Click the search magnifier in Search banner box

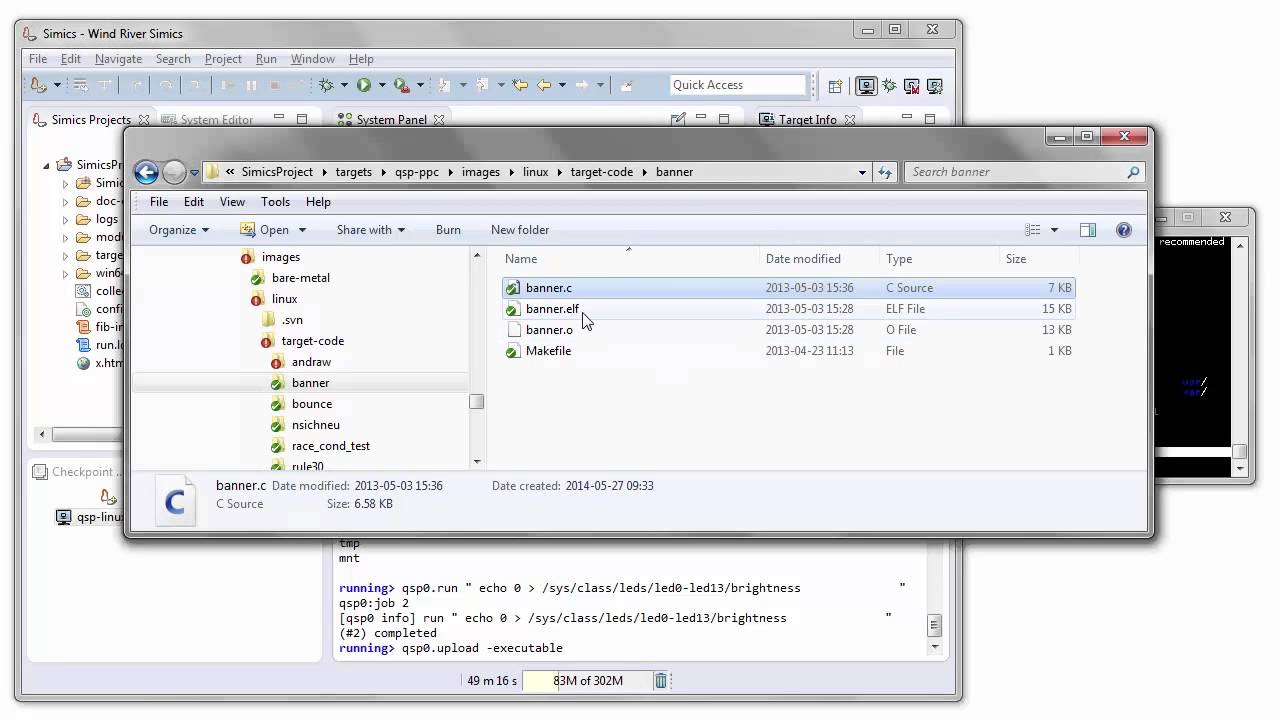click(x=1133, y=172)
